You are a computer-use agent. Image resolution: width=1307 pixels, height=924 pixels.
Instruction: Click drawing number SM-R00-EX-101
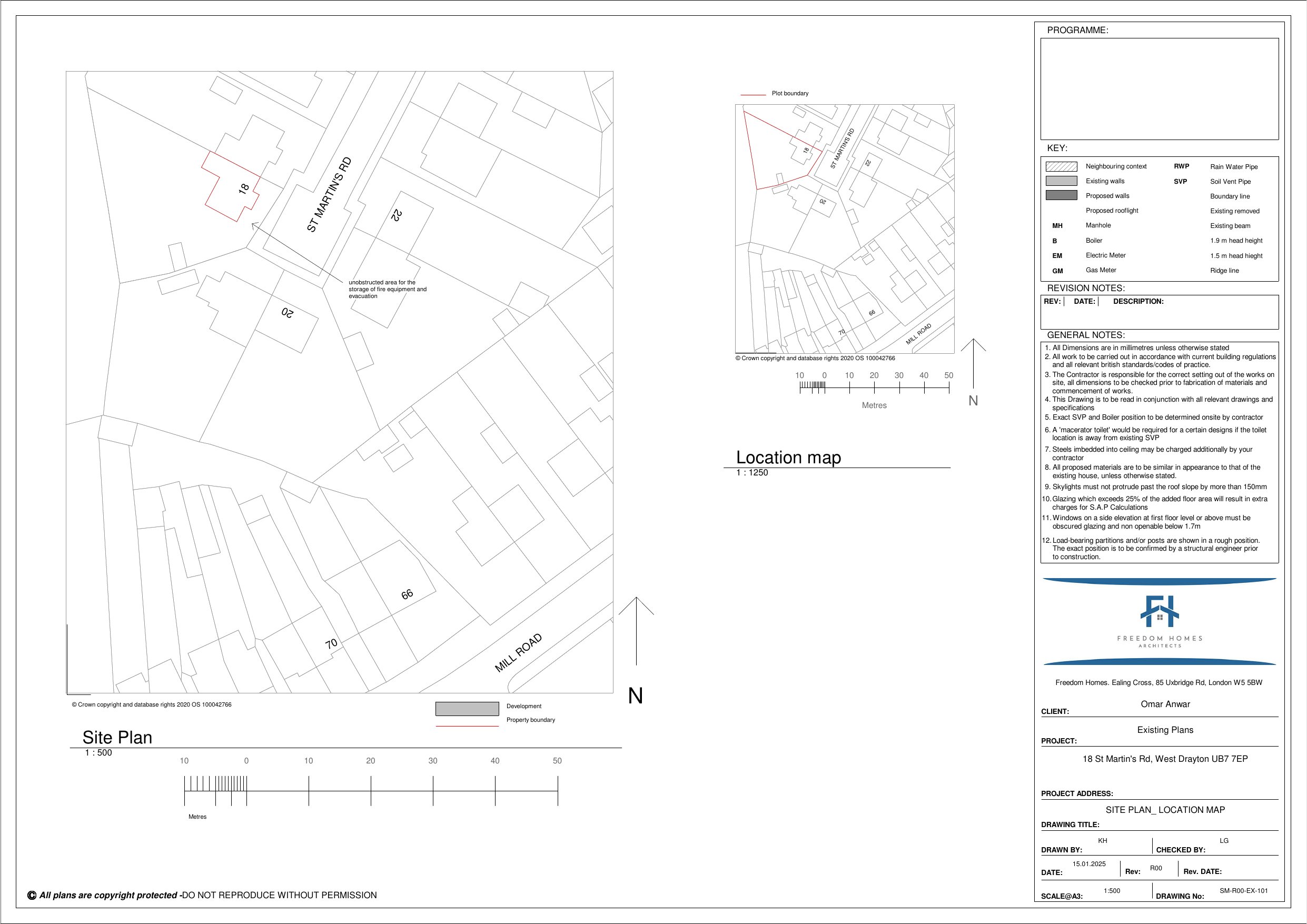click(1243, 890)
